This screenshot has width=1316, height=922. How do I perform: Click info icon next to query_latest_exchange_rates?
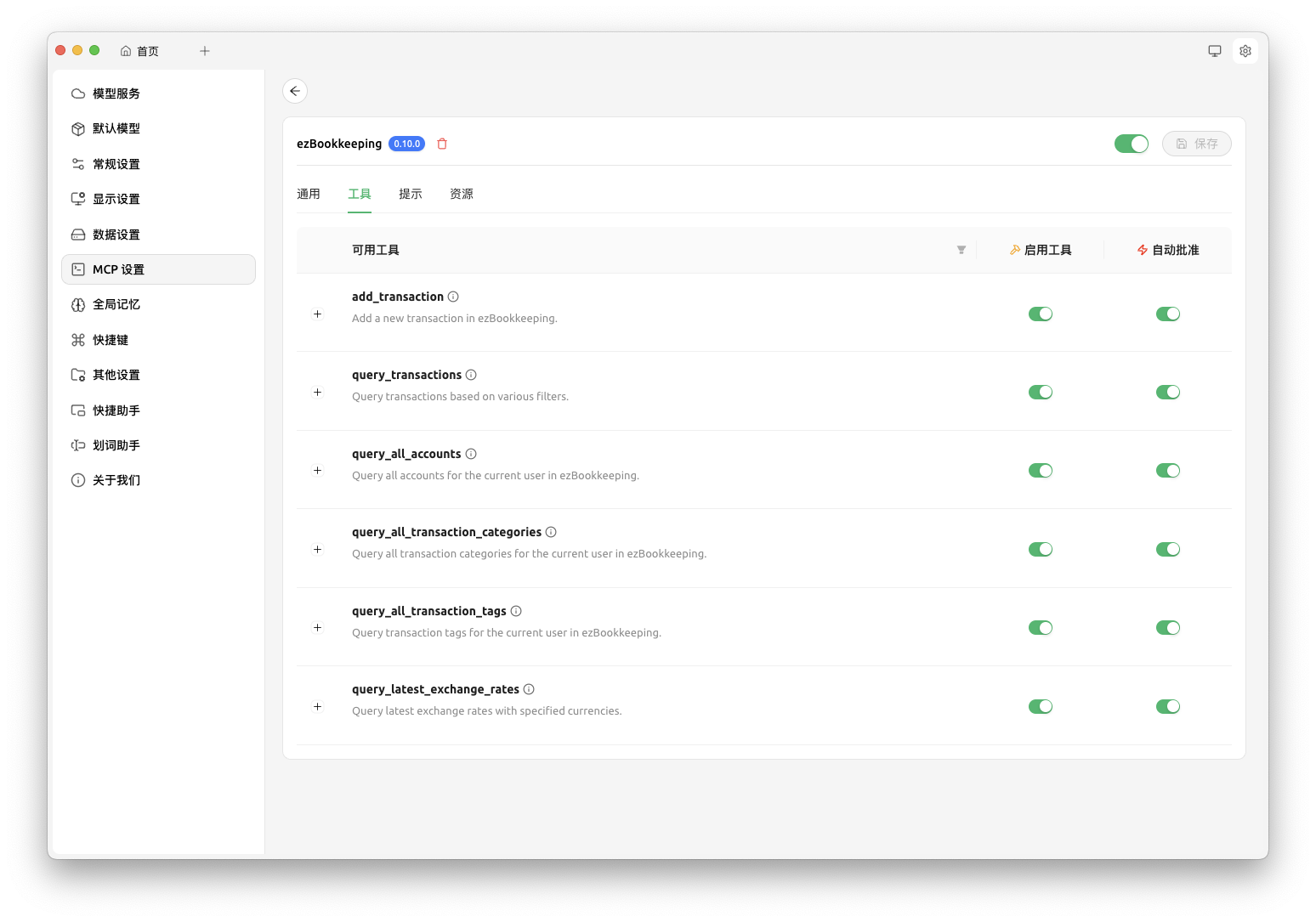click(x=529, y=689)
